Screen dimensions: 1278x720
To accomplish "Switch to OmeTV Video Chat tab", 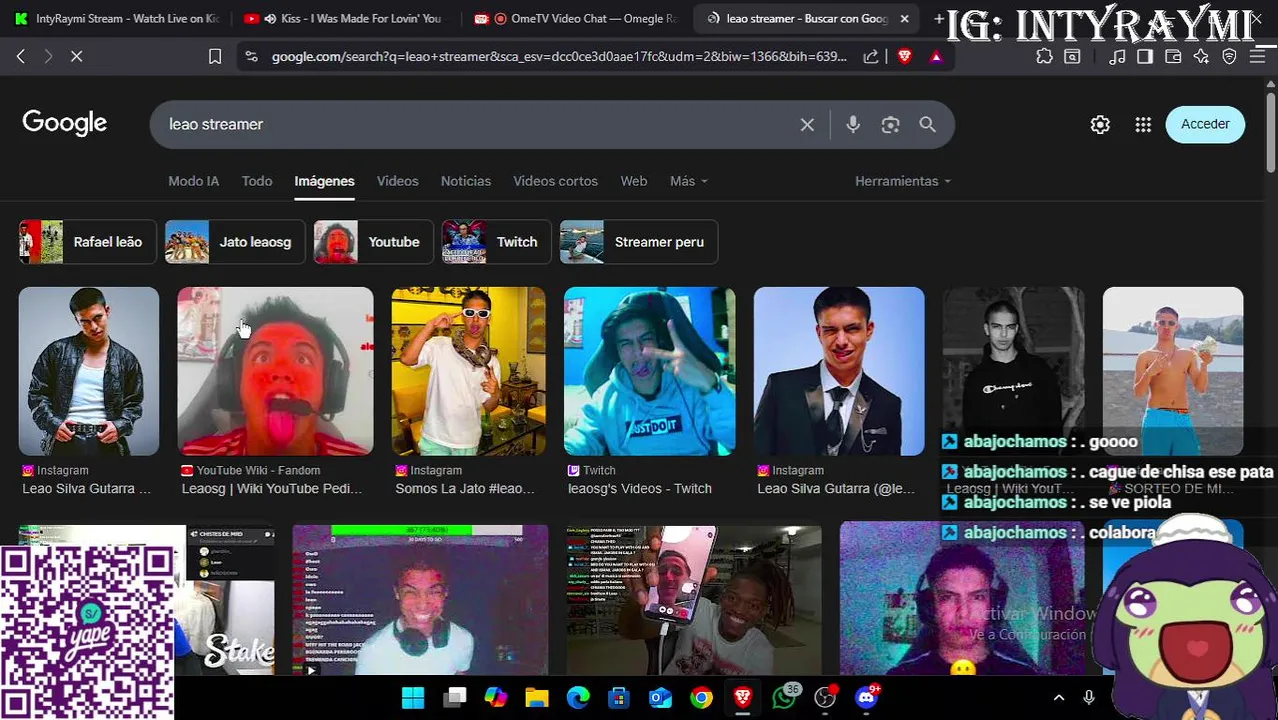I will (576, 18).
